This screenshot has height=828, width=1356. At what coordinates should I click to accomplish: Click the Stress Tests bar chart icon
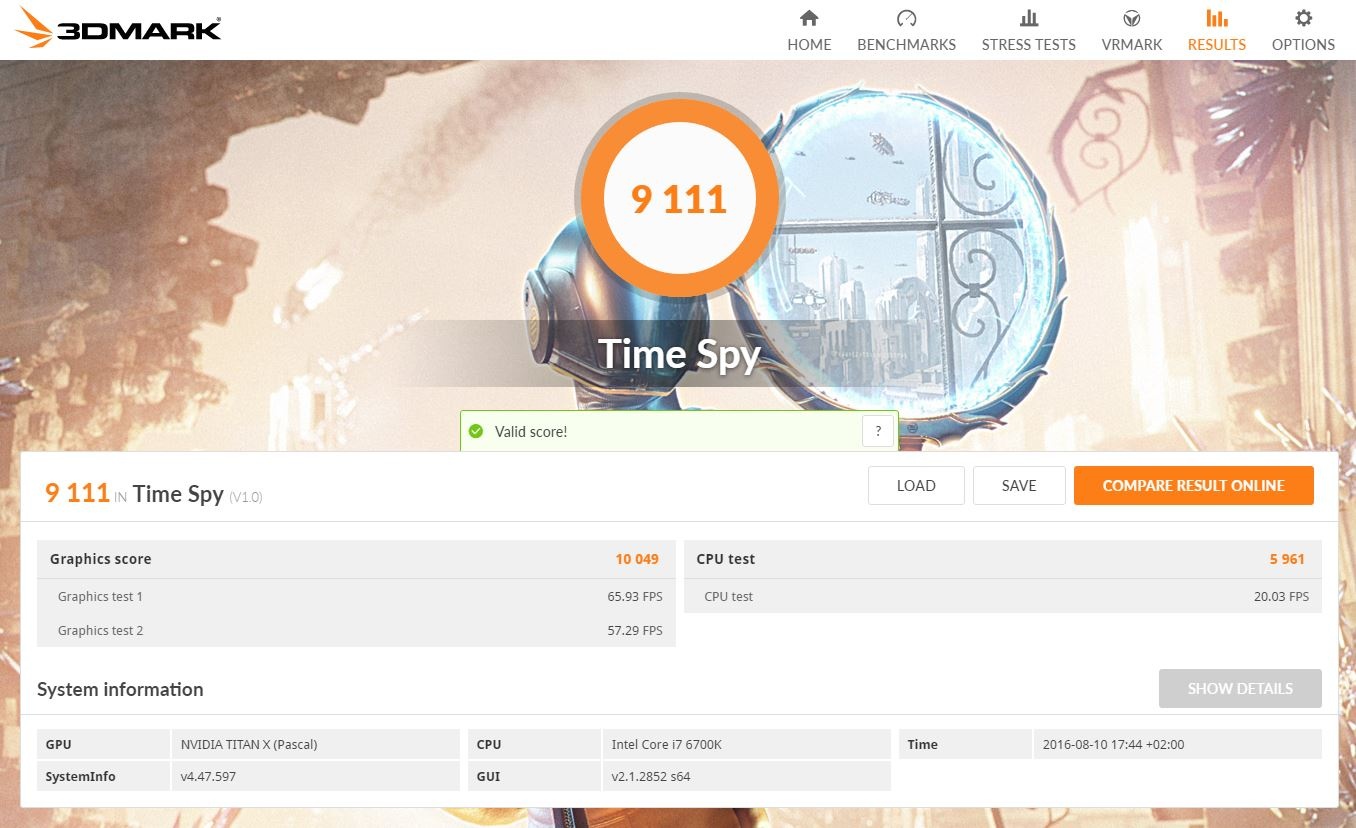point(1028,18)
